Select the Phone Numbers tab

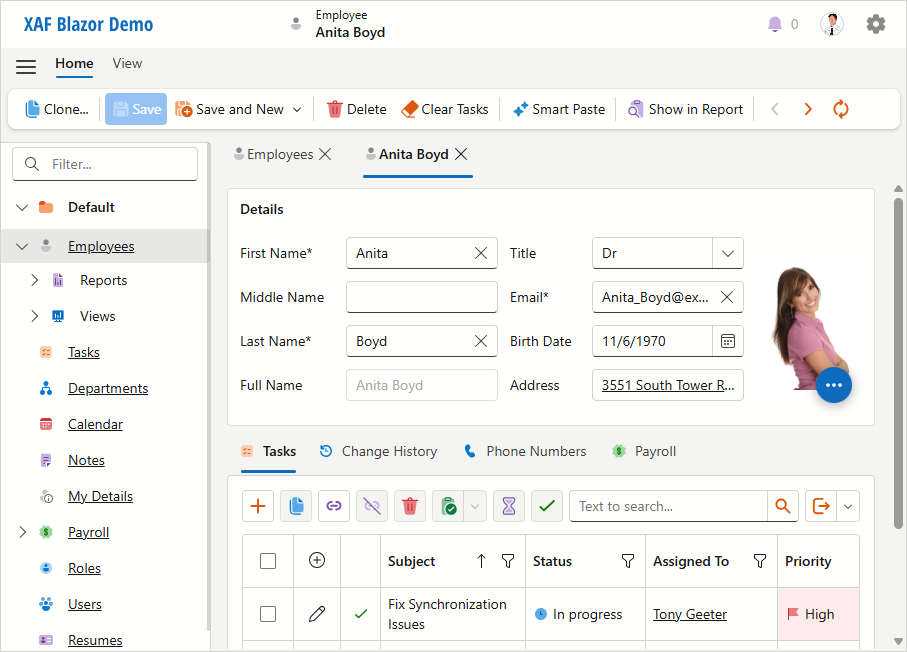[525, 451]
